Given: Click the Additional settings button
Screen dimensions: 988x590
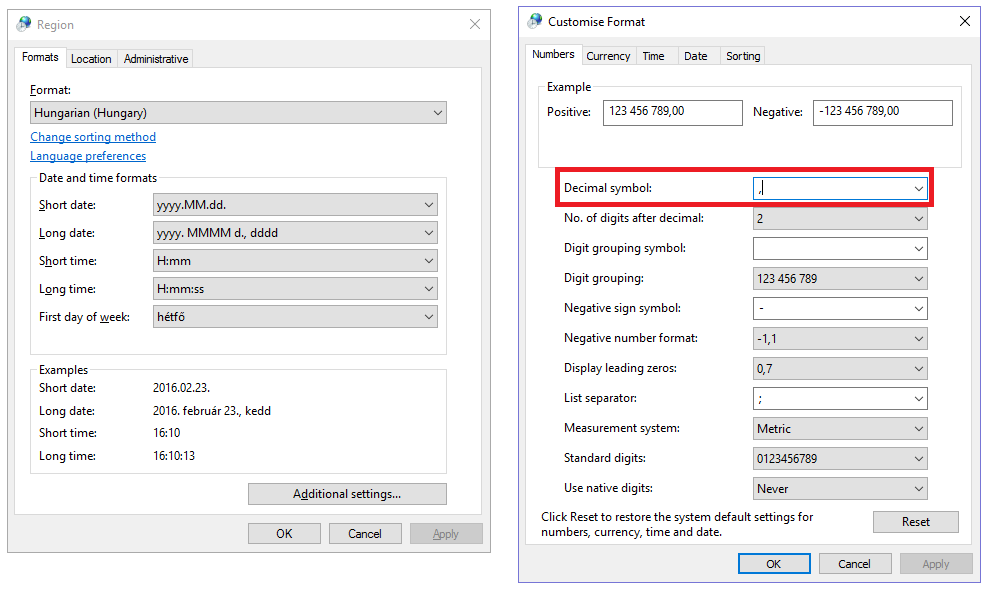Looking at the screenshot, I should coord(347,494).
